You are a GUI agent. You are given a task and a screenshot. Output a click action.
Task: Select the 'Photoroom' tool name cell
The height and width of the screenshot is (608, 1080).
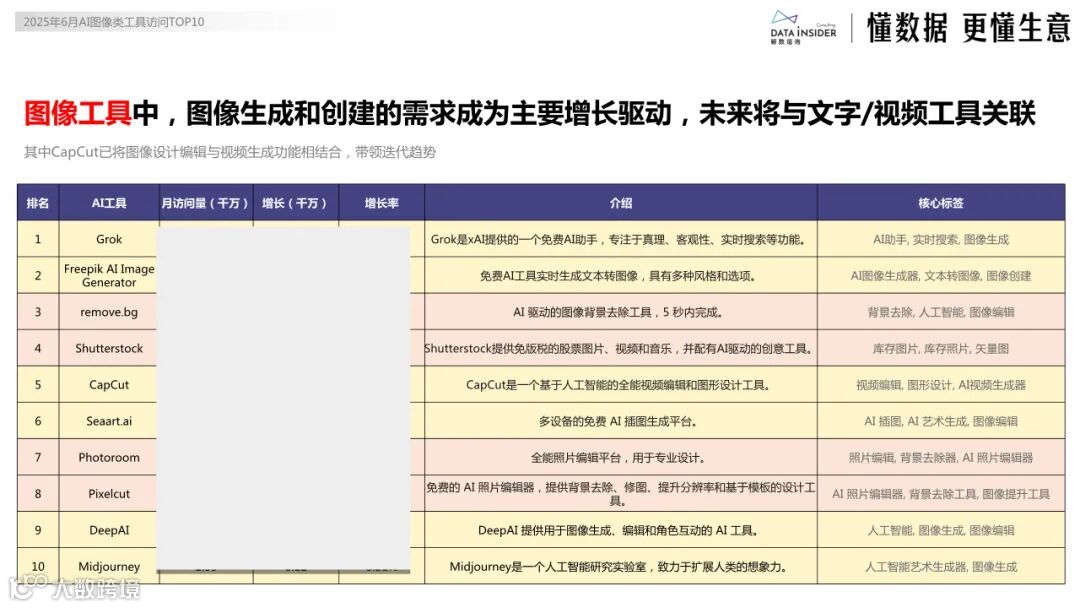[109, 457]
